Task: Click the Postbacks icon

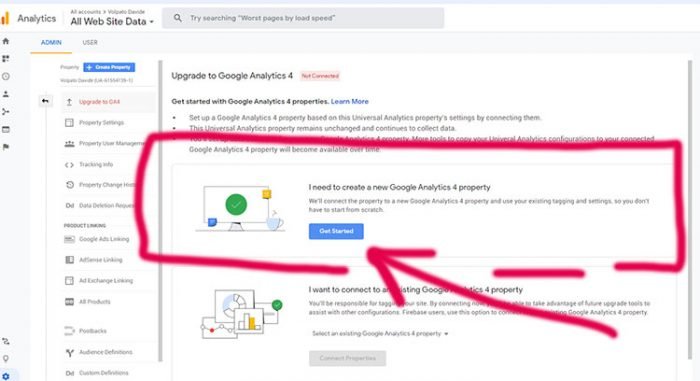Action: 69,331
